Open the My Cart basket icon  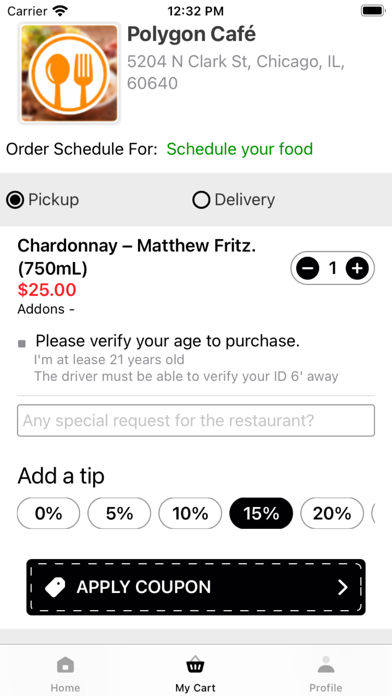tap(195, 664)
